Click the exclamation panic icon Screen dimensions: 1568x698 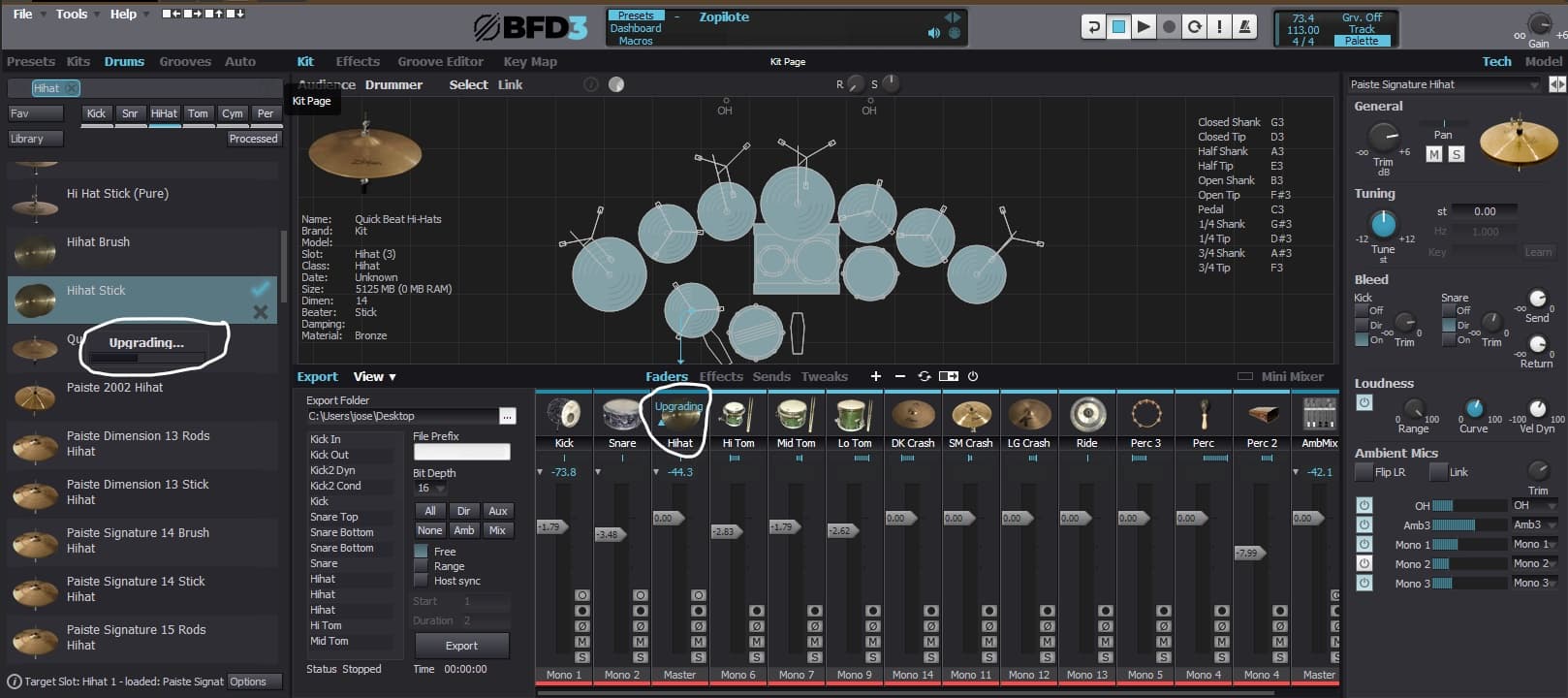click(x=1220, y=27)
